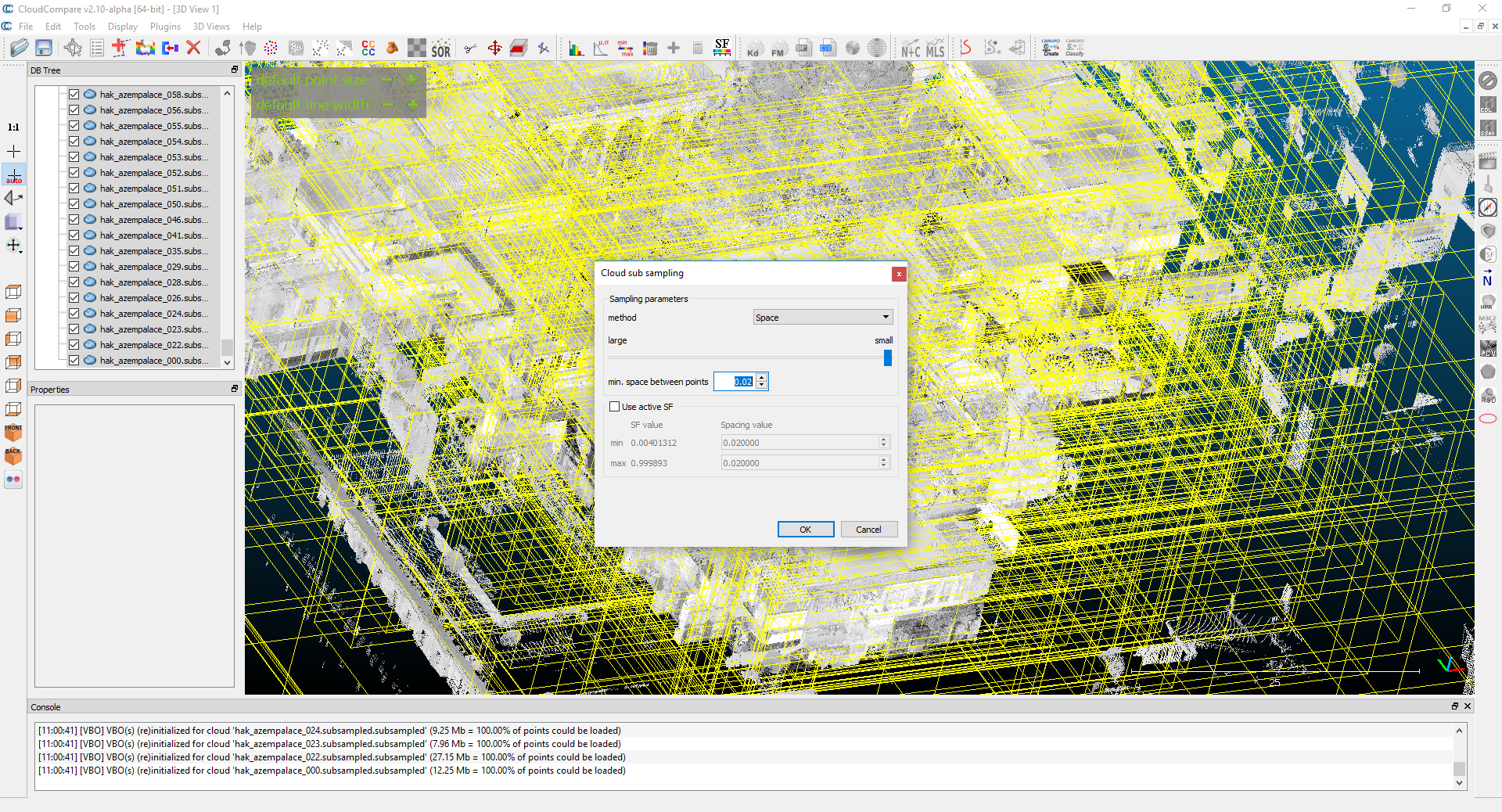
Task: Click the CANUPO Create plugin icon
Action: point(1051,49)
